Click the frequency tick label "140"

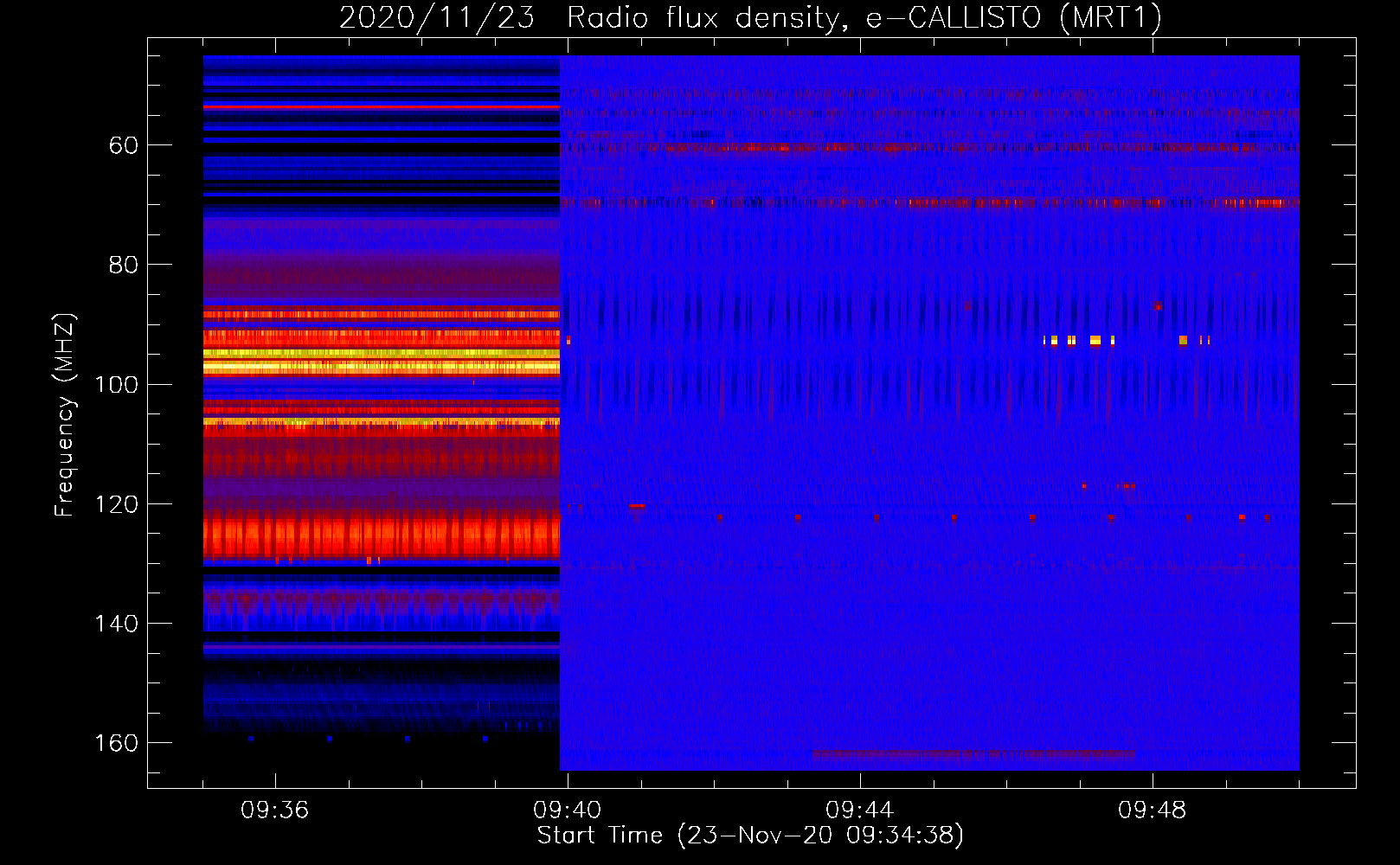(x=117, y=624)
